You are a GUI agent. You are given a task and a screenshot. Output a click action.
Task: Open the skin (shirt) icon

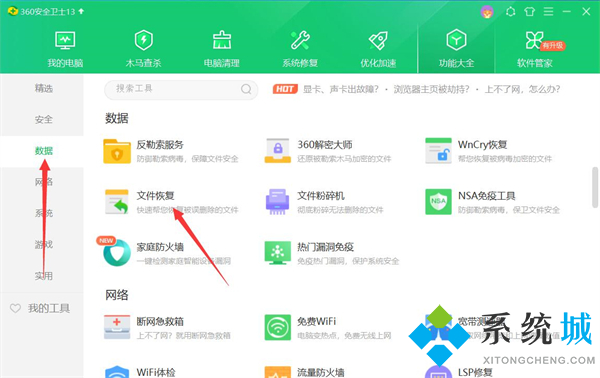coord(530,11)
